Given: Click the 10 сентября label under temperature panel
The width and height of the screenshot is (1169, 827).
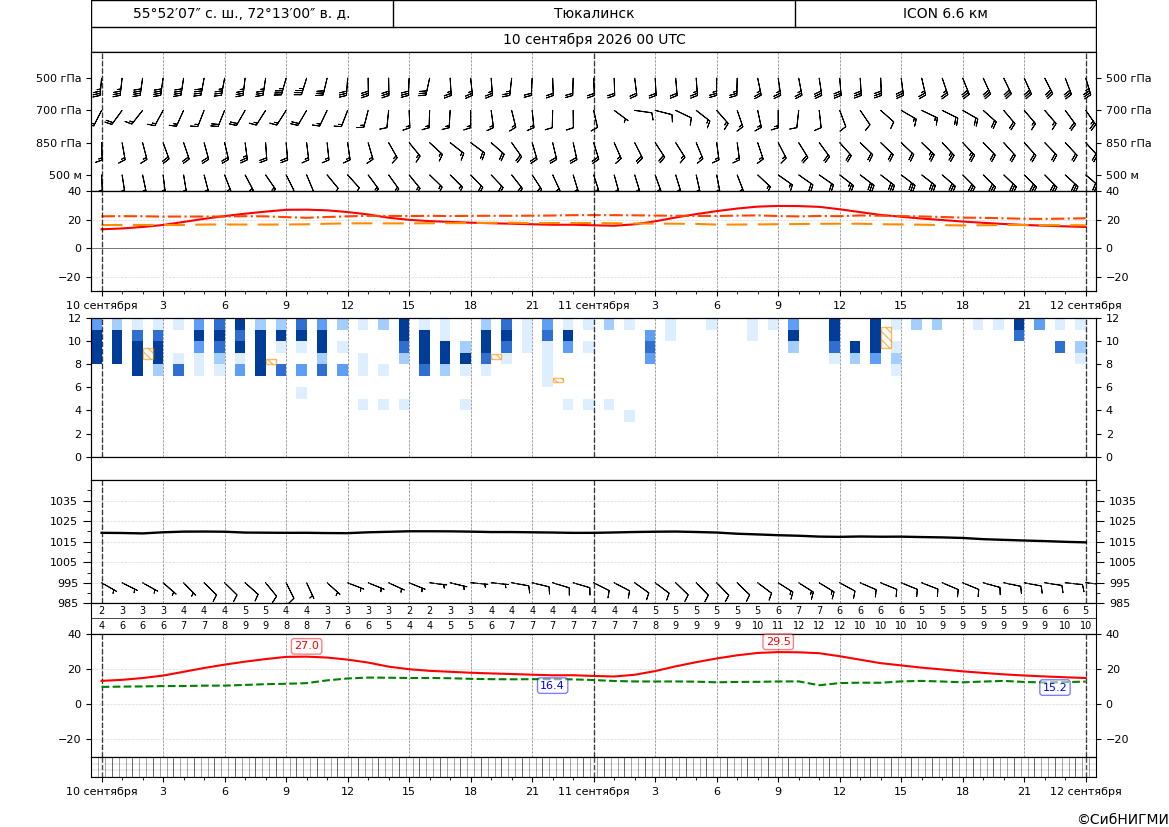Looking at the screenshot, I should click(x=102, y=305).
